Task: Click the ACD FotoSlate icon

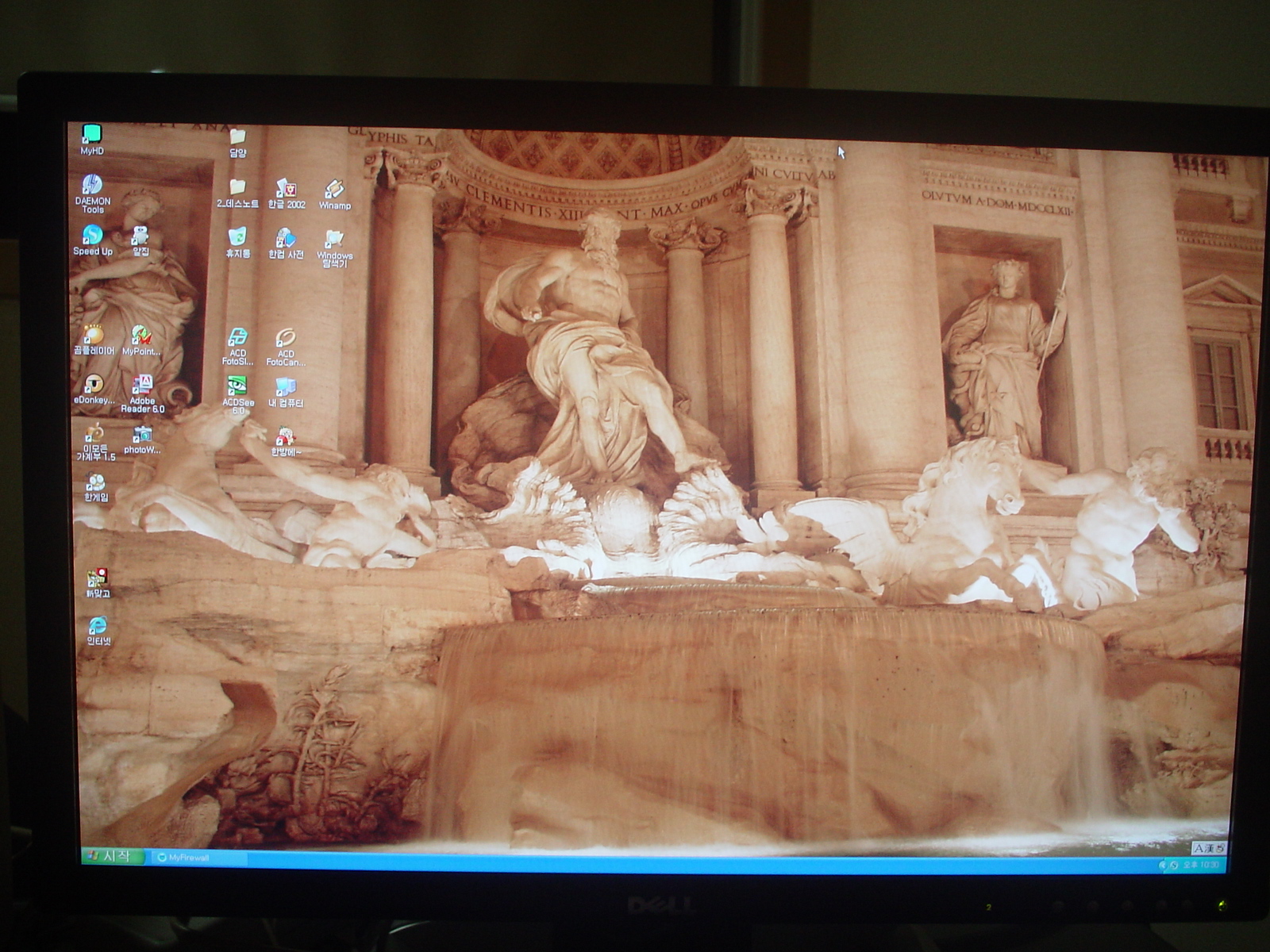Action: (x=237, y=338)
